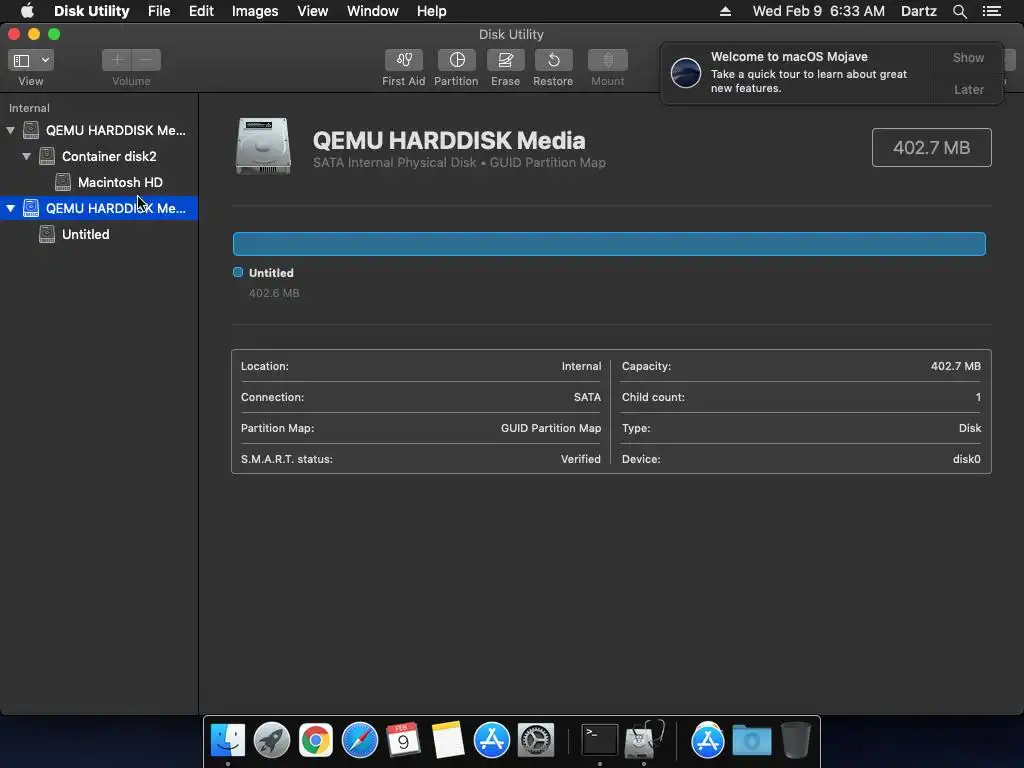Click the Capacity 402.7 MB value
The image size is (1024, 768).
coord(955,366)
